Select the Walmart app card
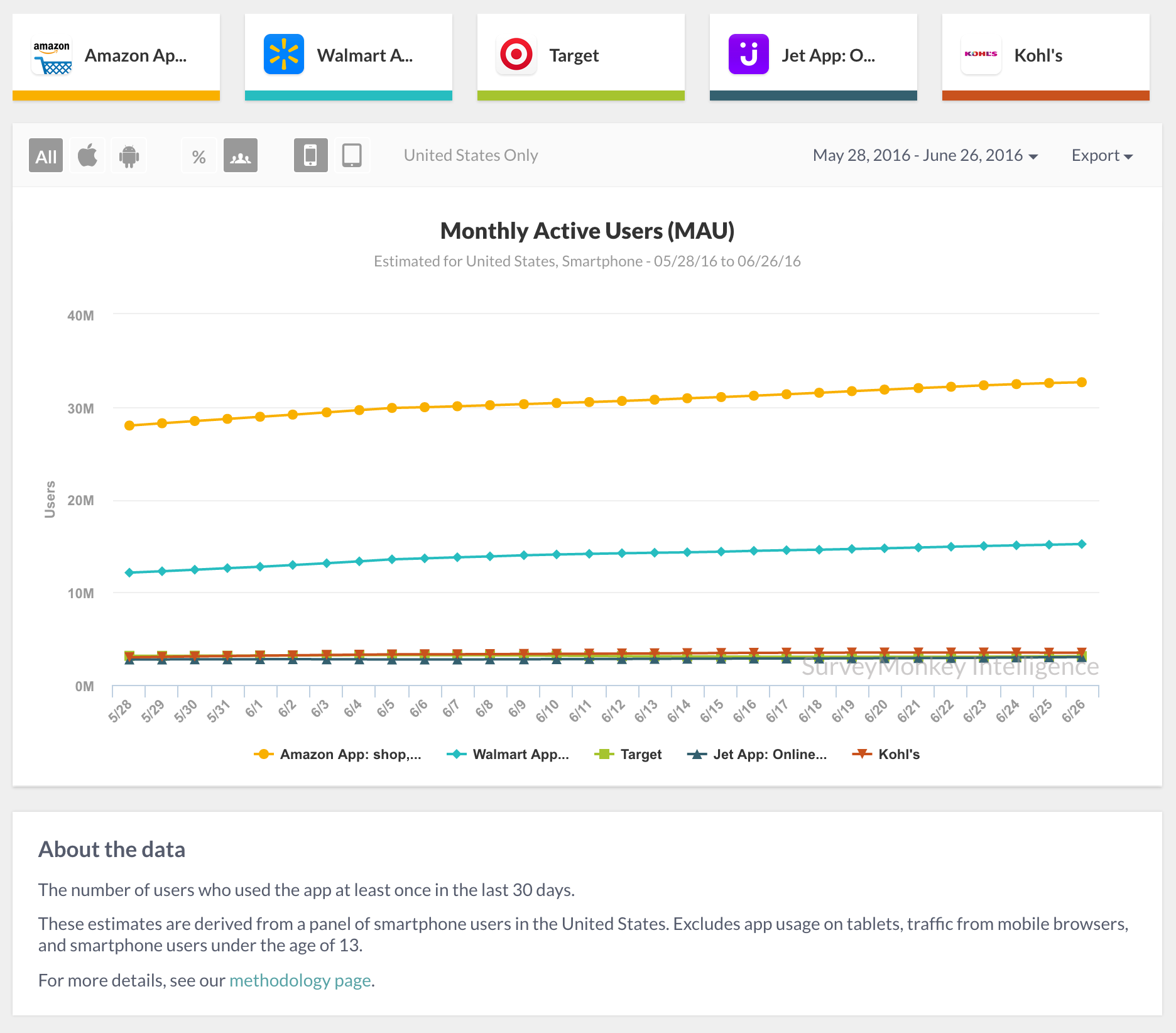 coord(349,57)
